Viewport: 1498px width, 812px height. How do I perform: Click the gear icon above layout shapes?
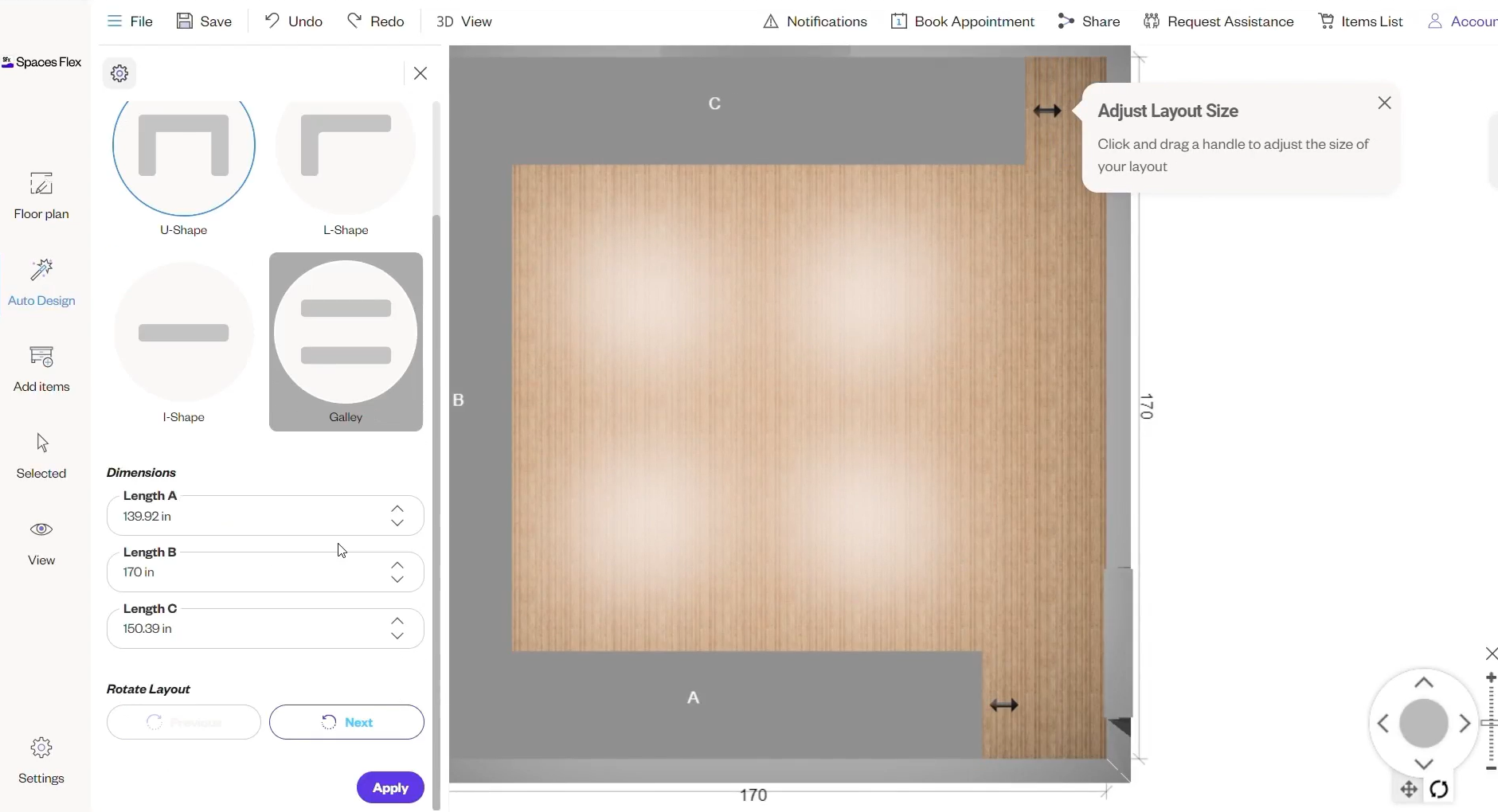pos(119,73)
